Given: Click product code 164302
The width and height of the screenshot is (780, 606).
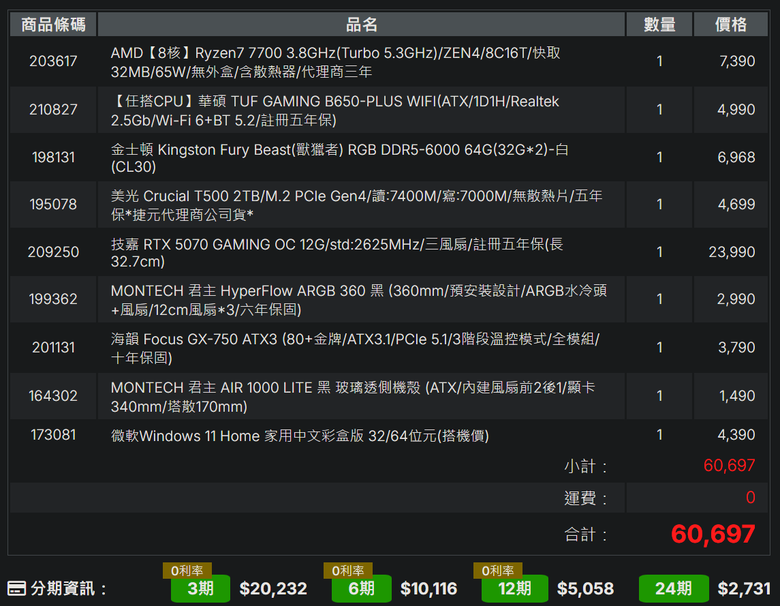Looking at the screenshot, I should point(53,396).
